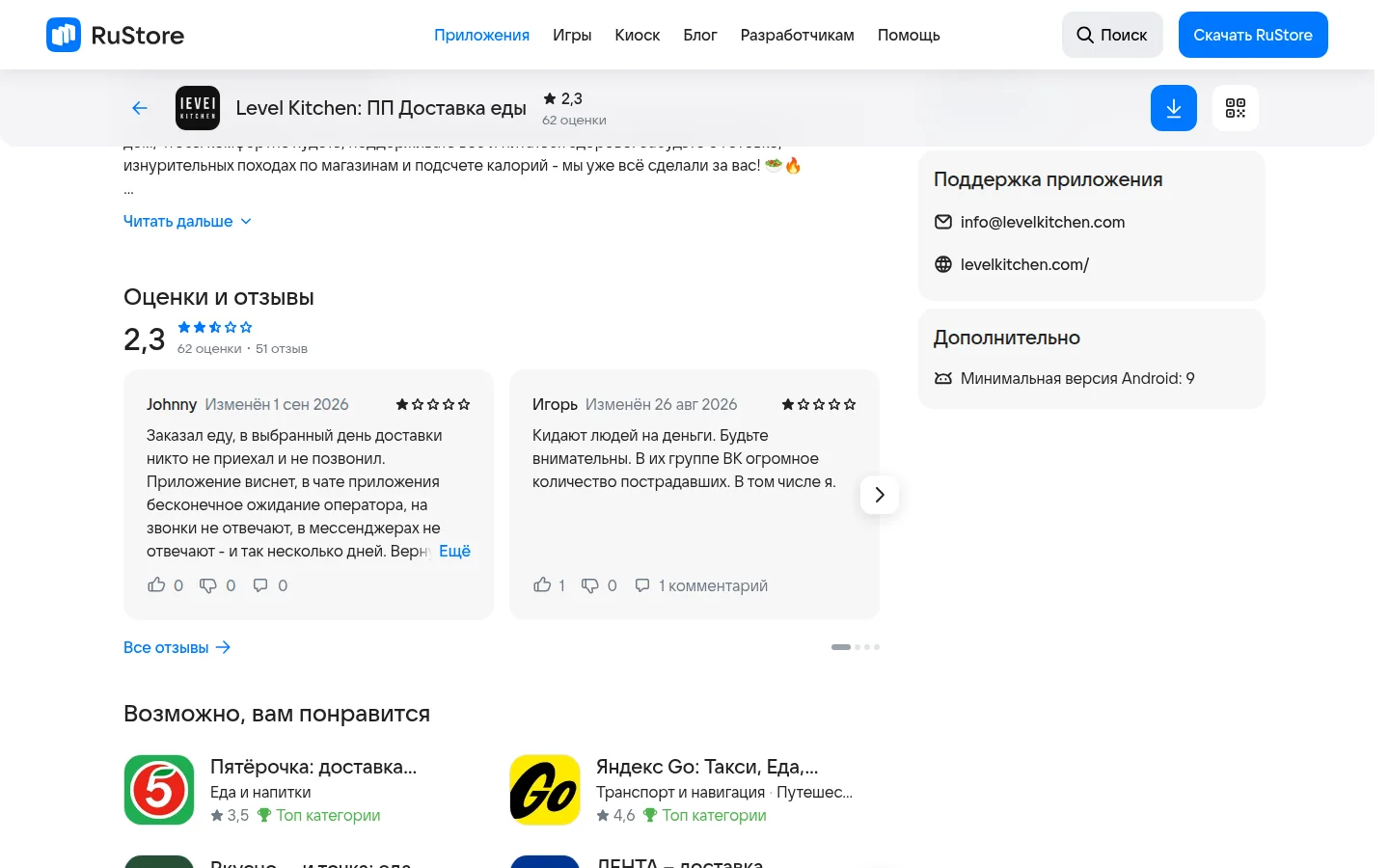Open the Блог page
The image size is (1389, 868).
coord(700,35)
